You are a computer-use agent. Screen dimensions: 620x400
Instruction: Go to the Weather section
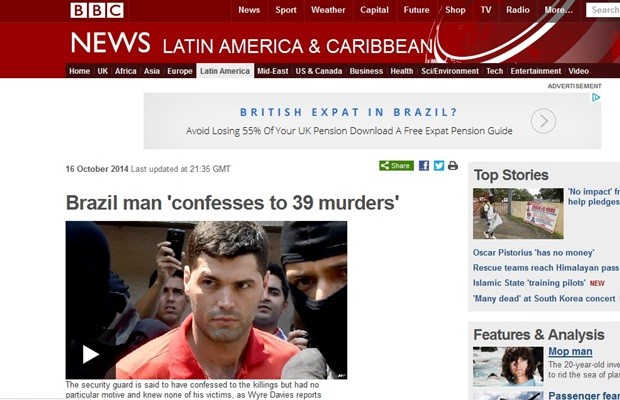click(328, 10)
